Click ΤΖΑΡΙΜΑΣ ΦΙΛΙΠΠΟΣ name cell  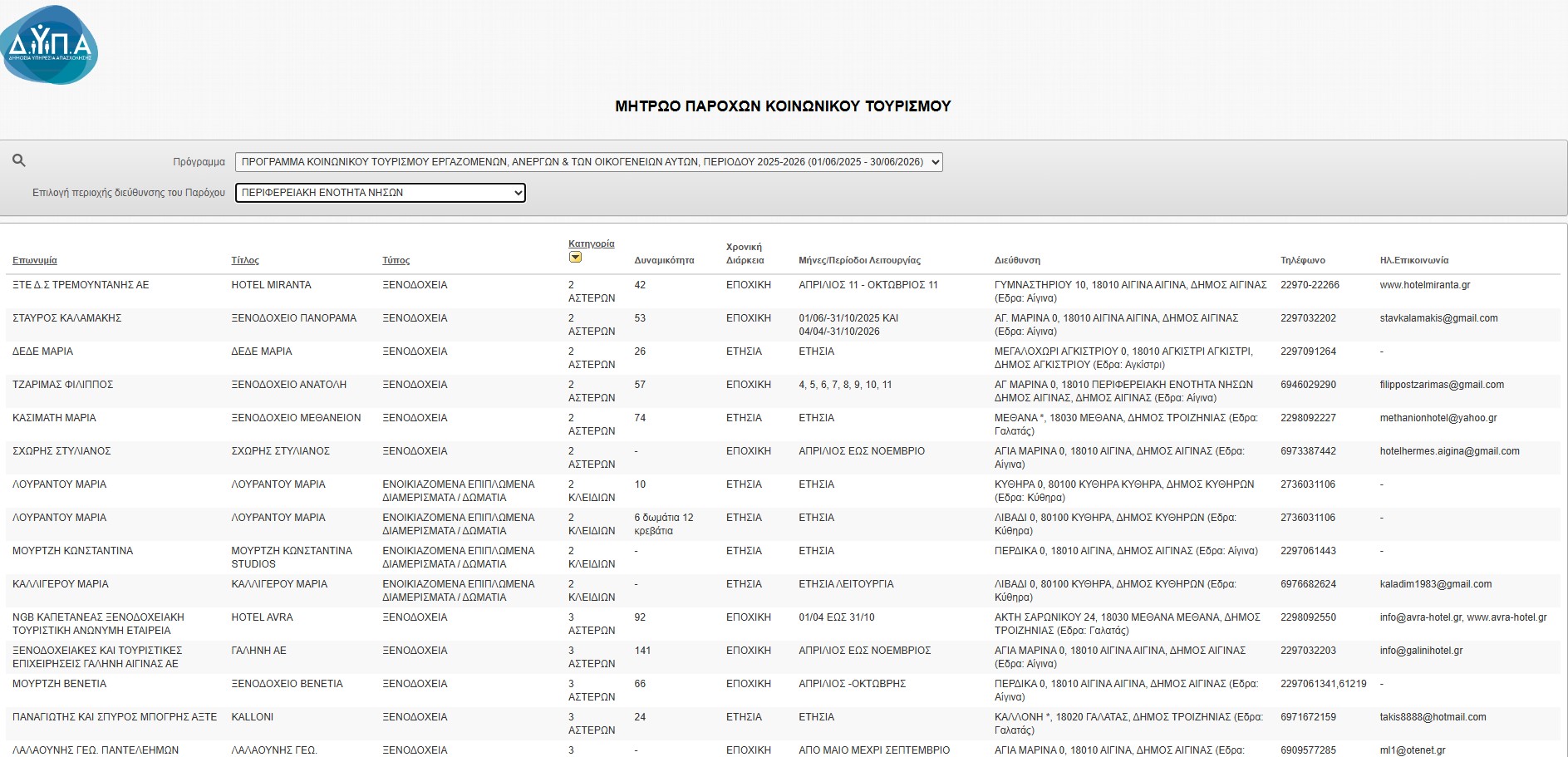click(x=63, y=385)
